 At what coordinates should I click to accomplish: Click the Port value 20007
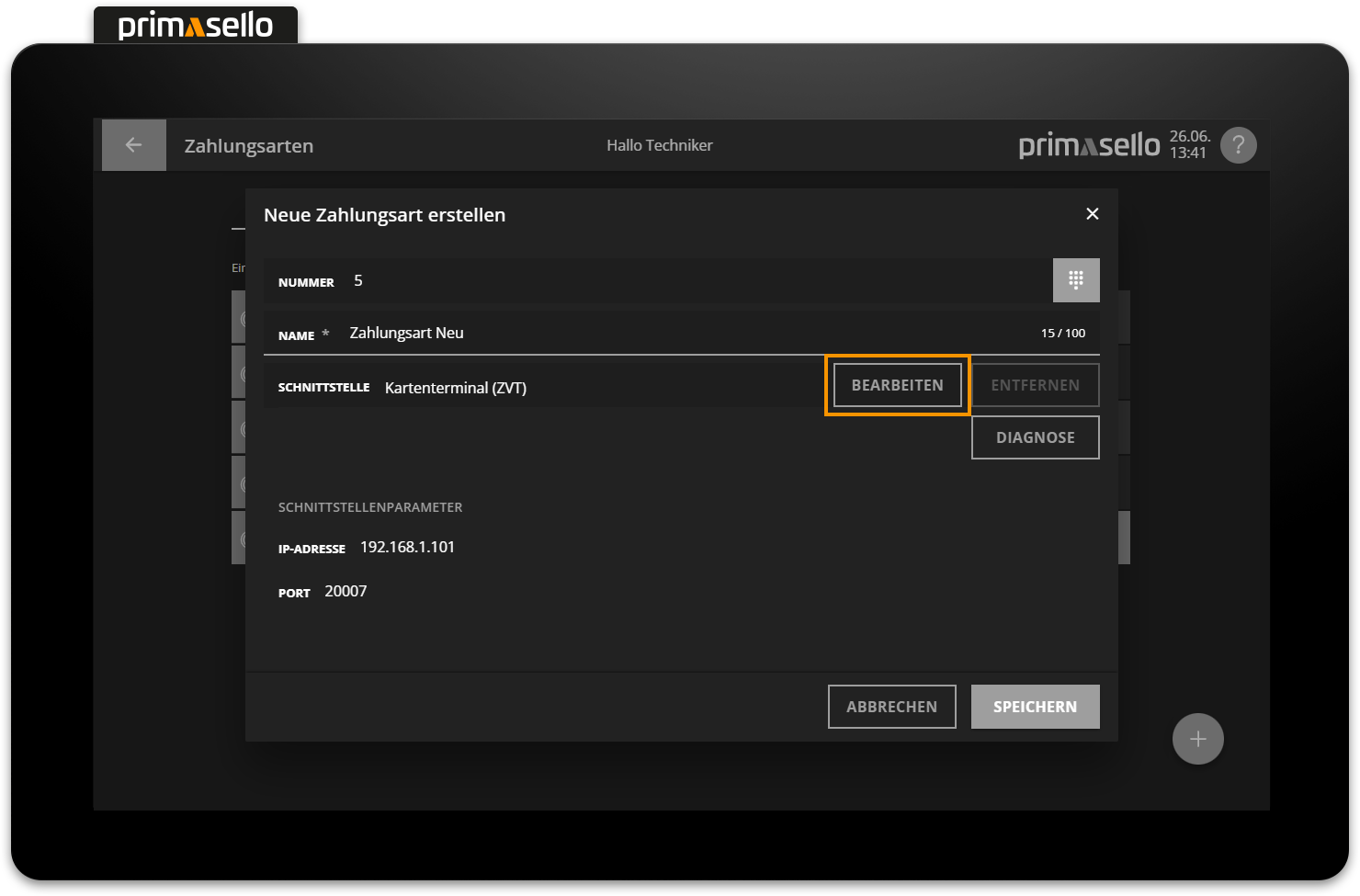coord(346,591)
